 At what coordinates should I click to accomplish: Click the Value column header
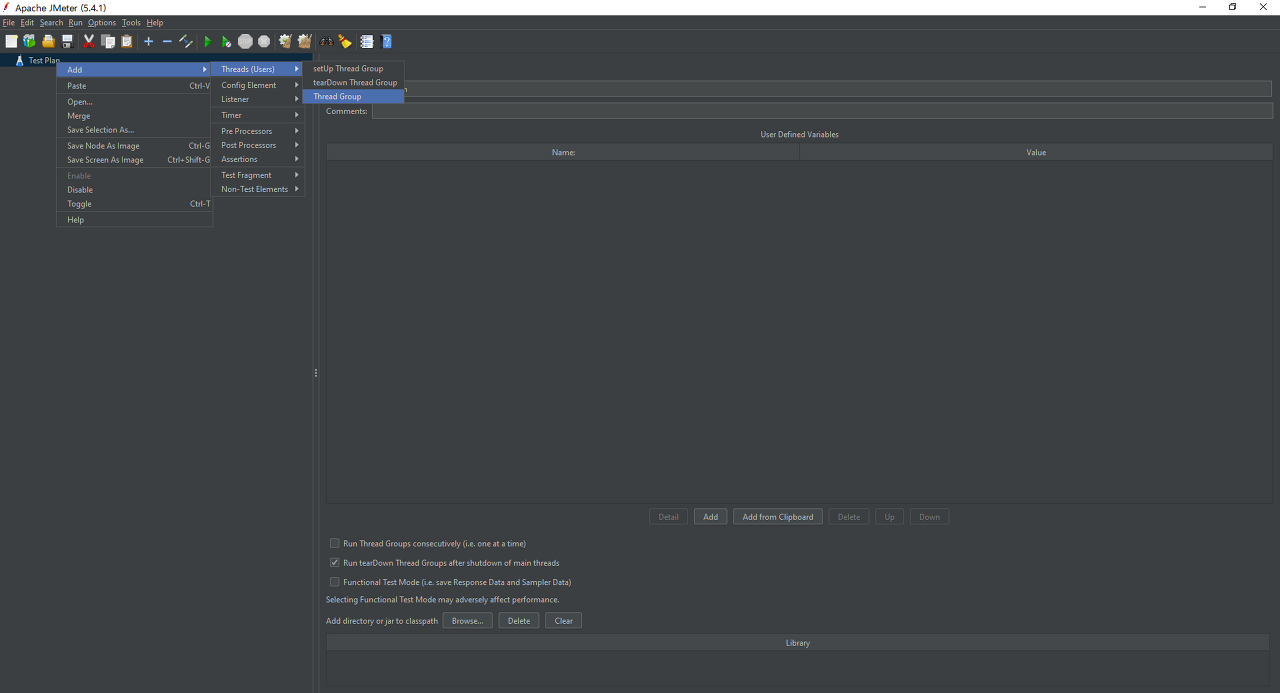click(1036, 152)
